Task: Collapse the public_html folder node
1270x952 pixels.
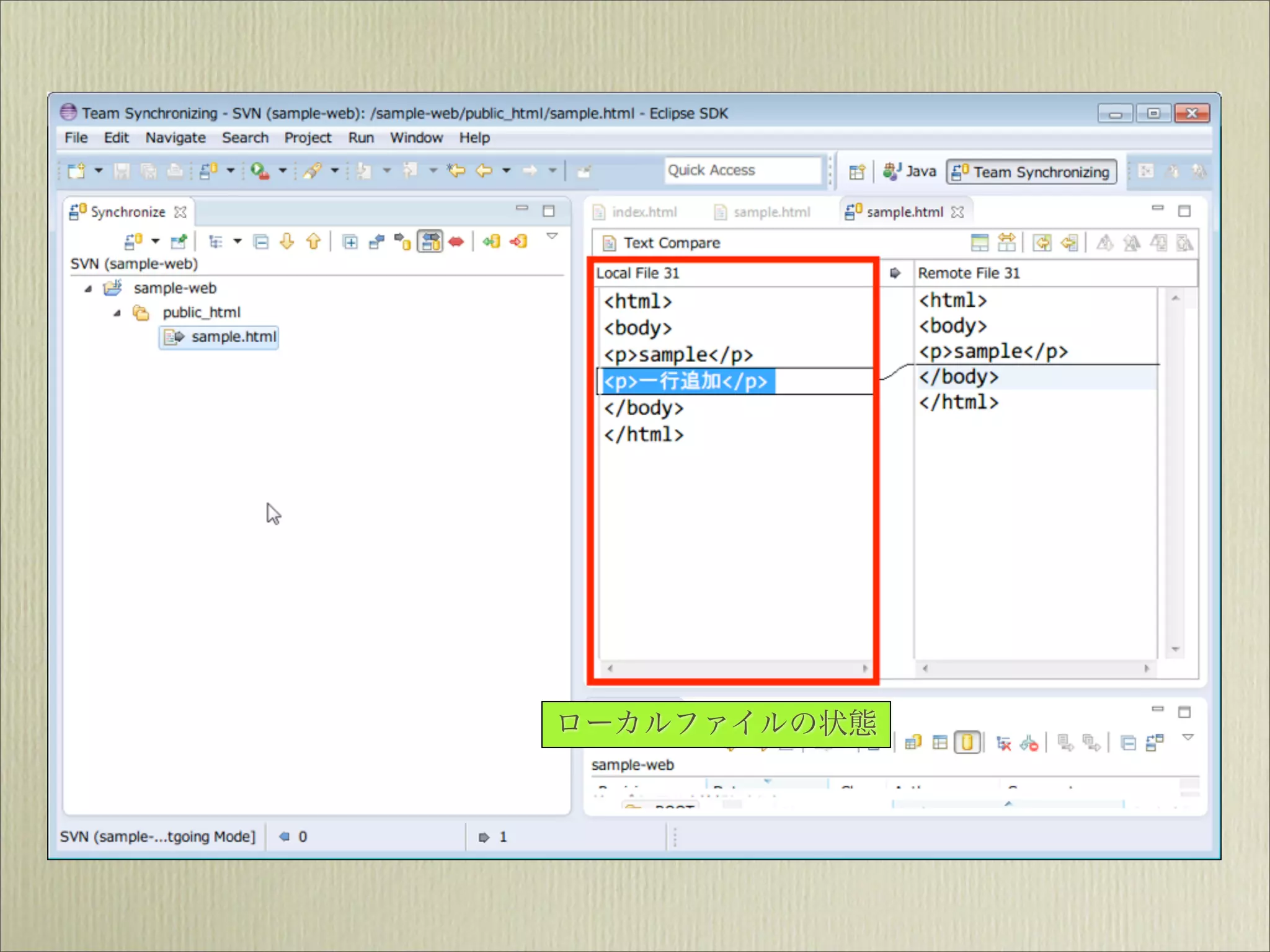Action: pos(117,313)
